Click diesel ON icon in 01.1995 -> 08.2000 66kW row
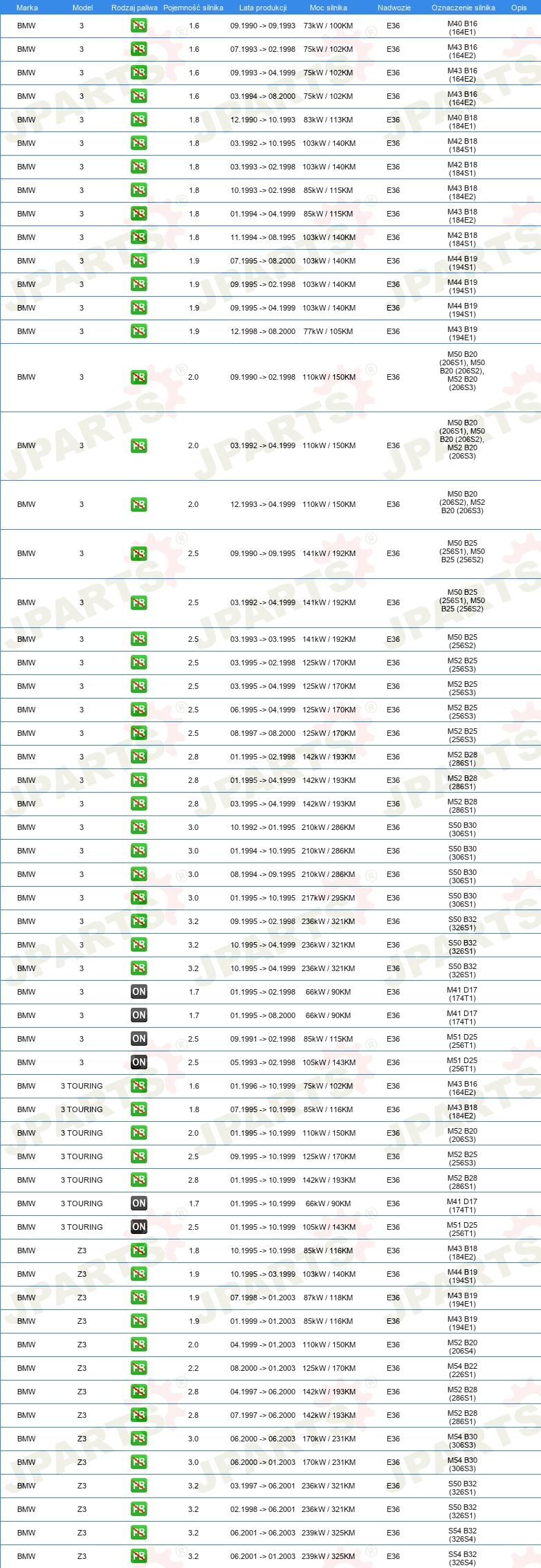541x1568 pixels. coord(138,1015)
